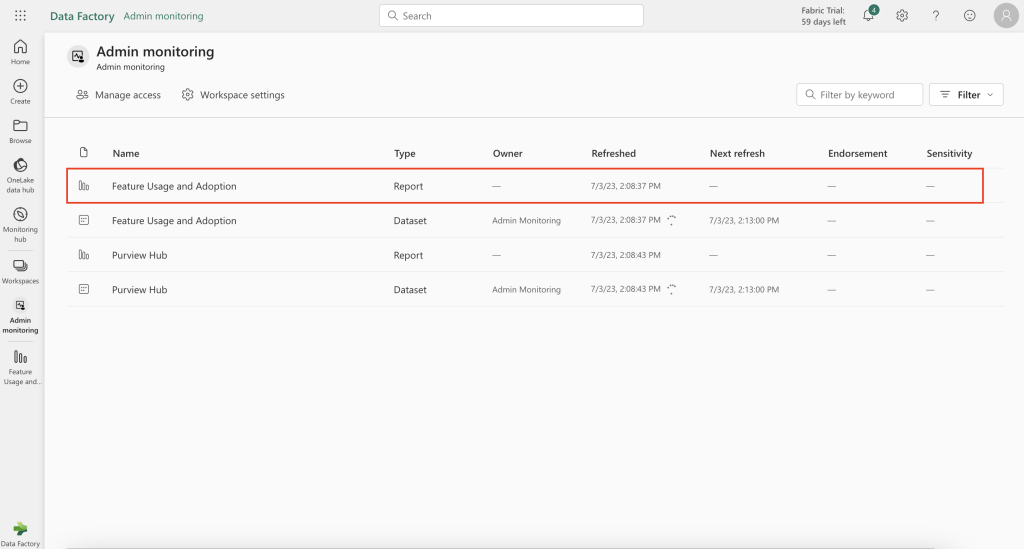
Task: Open feedback smiley icon
Action: [970, 16]
